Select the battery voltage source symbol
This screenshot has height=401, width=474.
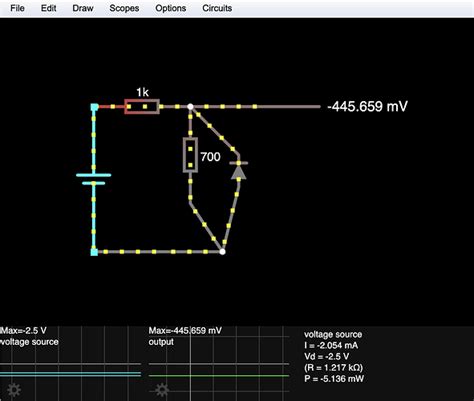(x=94, y=179)
